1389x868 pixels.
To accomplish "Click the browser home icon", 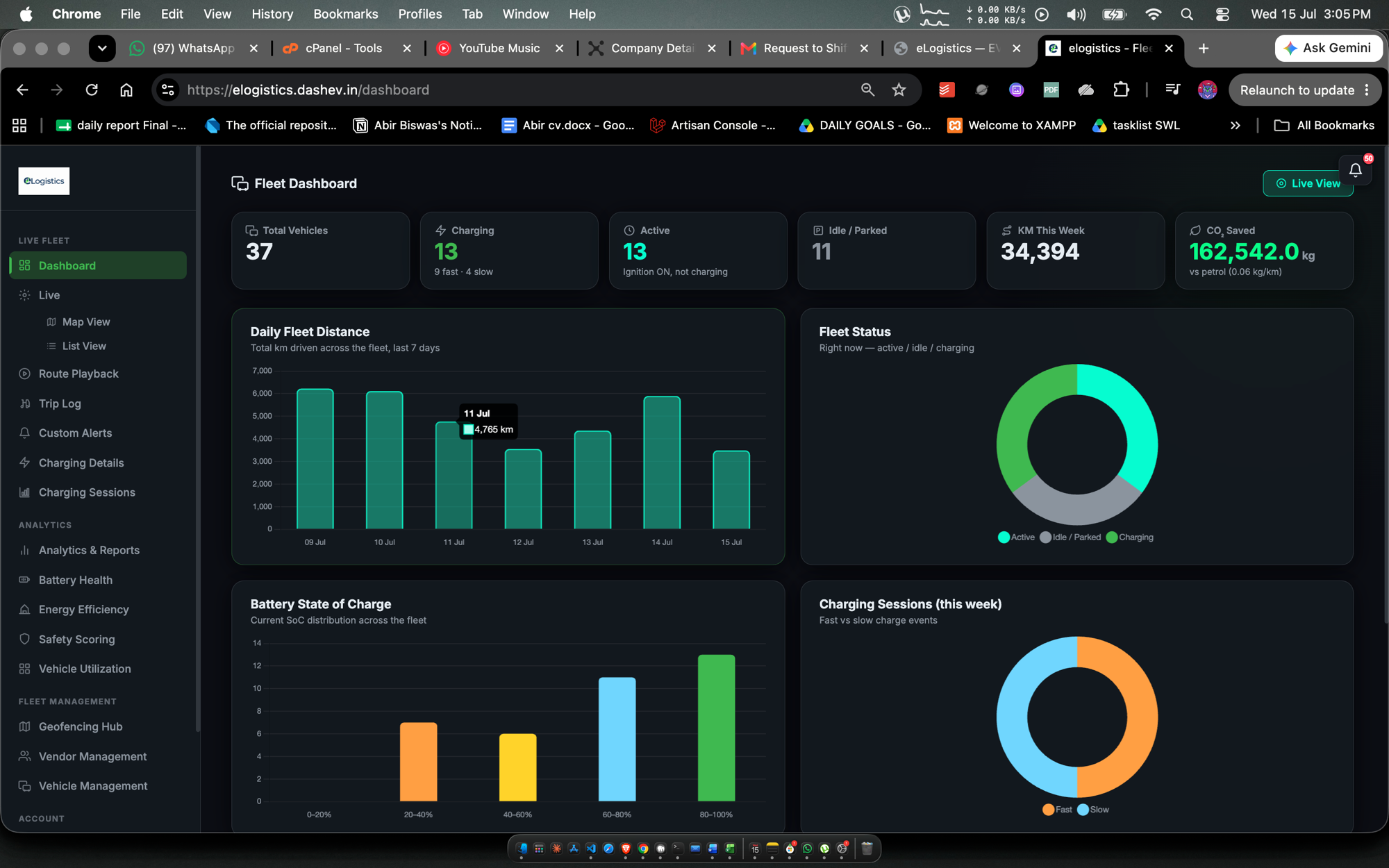I will [x=126, y=90].
